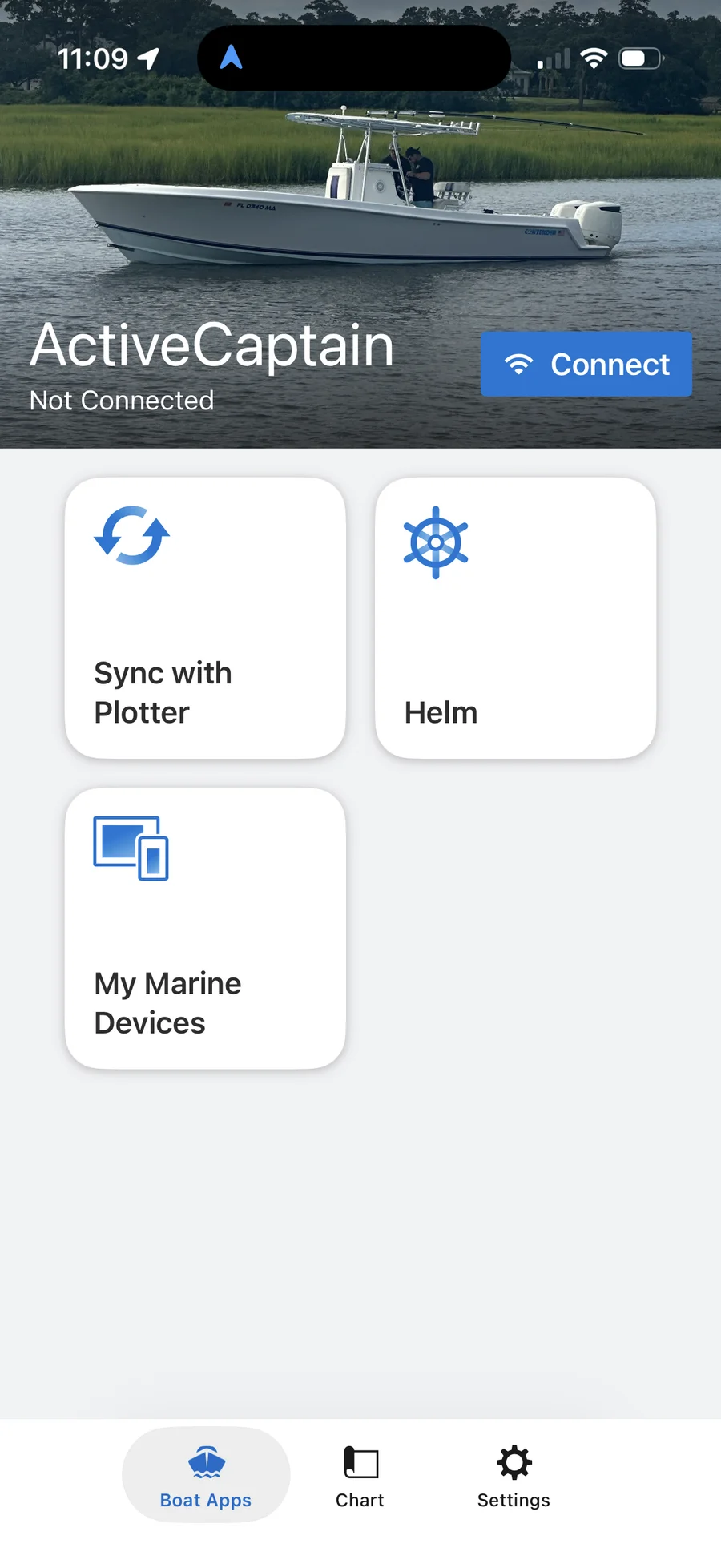721x1568 pixels.
Task: Tap the location arrow beside the clock
Action: [148, 58]
